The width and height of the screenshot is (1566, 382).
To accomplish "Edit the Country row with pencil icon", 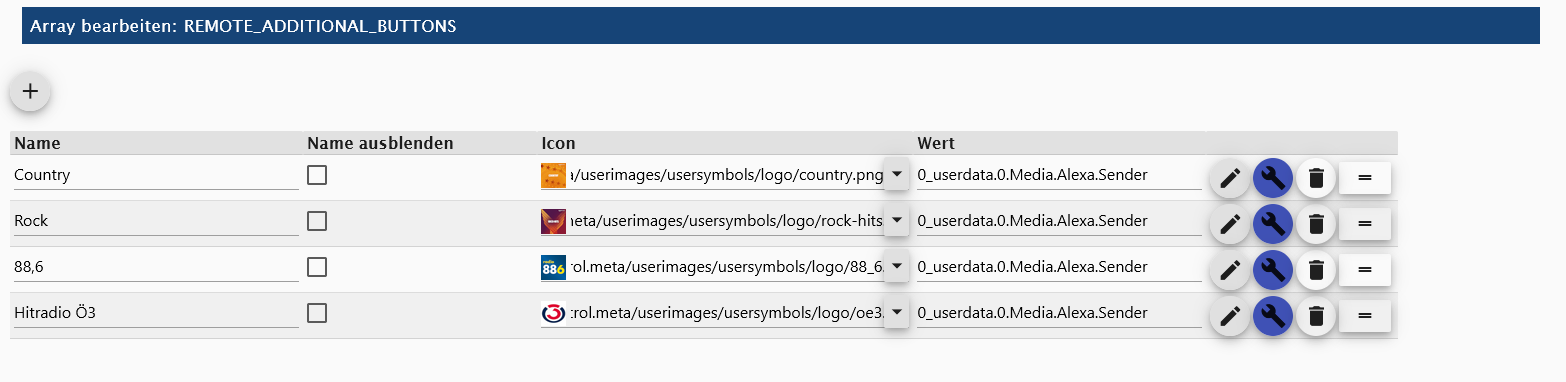I will coord(1230,179).
